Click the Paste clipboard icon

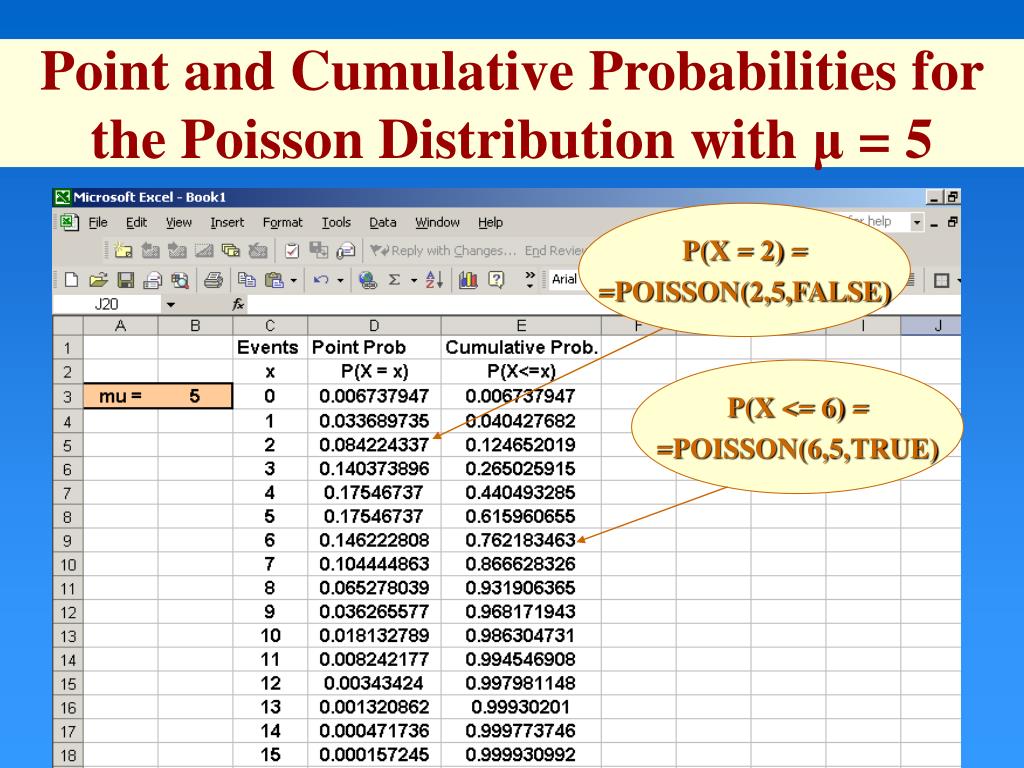tap(274, 280)
